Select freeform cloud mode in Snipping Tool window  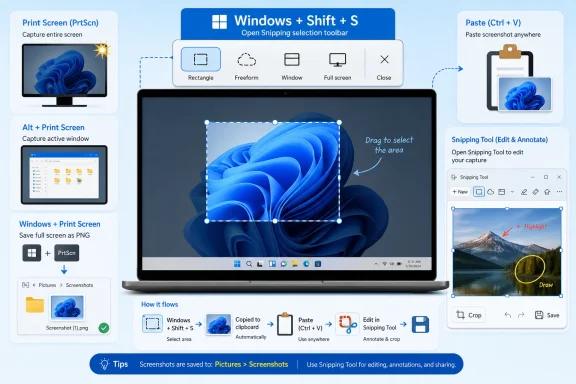coord(490,192)
